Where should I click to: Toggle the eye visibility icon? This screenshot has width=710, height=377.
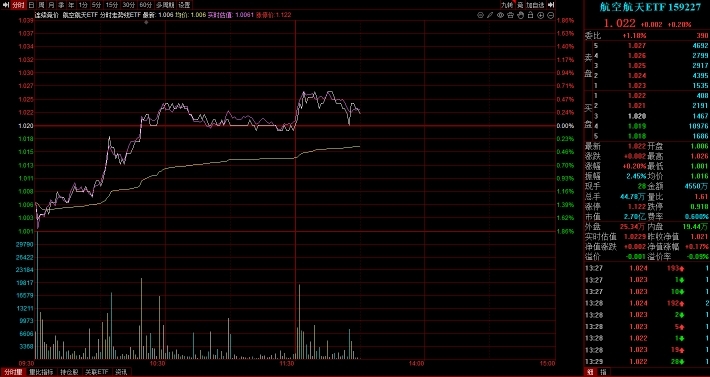tap(500, 15)
